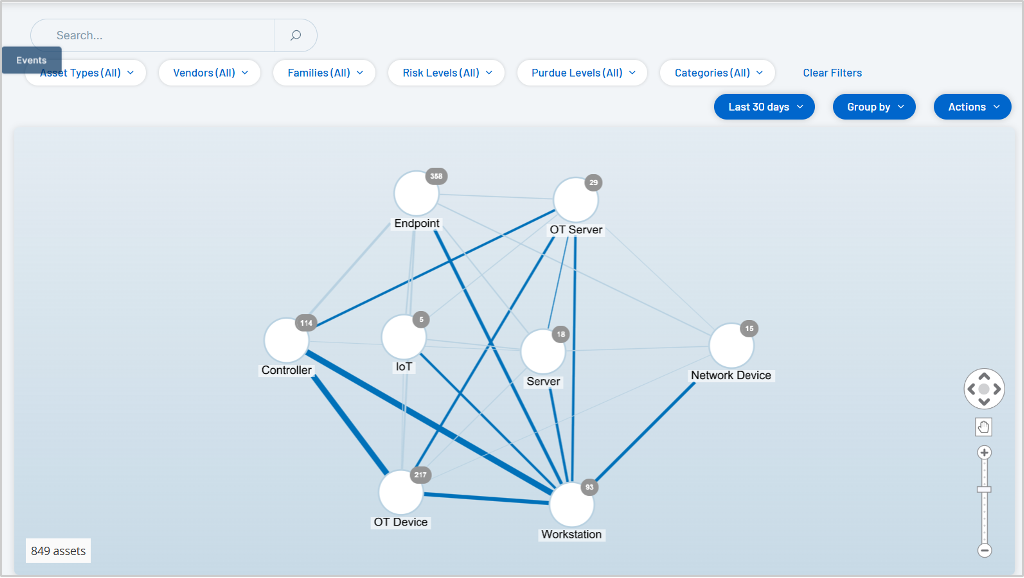Click the 29 count badge on OT Server

click(x=593, y=183)
